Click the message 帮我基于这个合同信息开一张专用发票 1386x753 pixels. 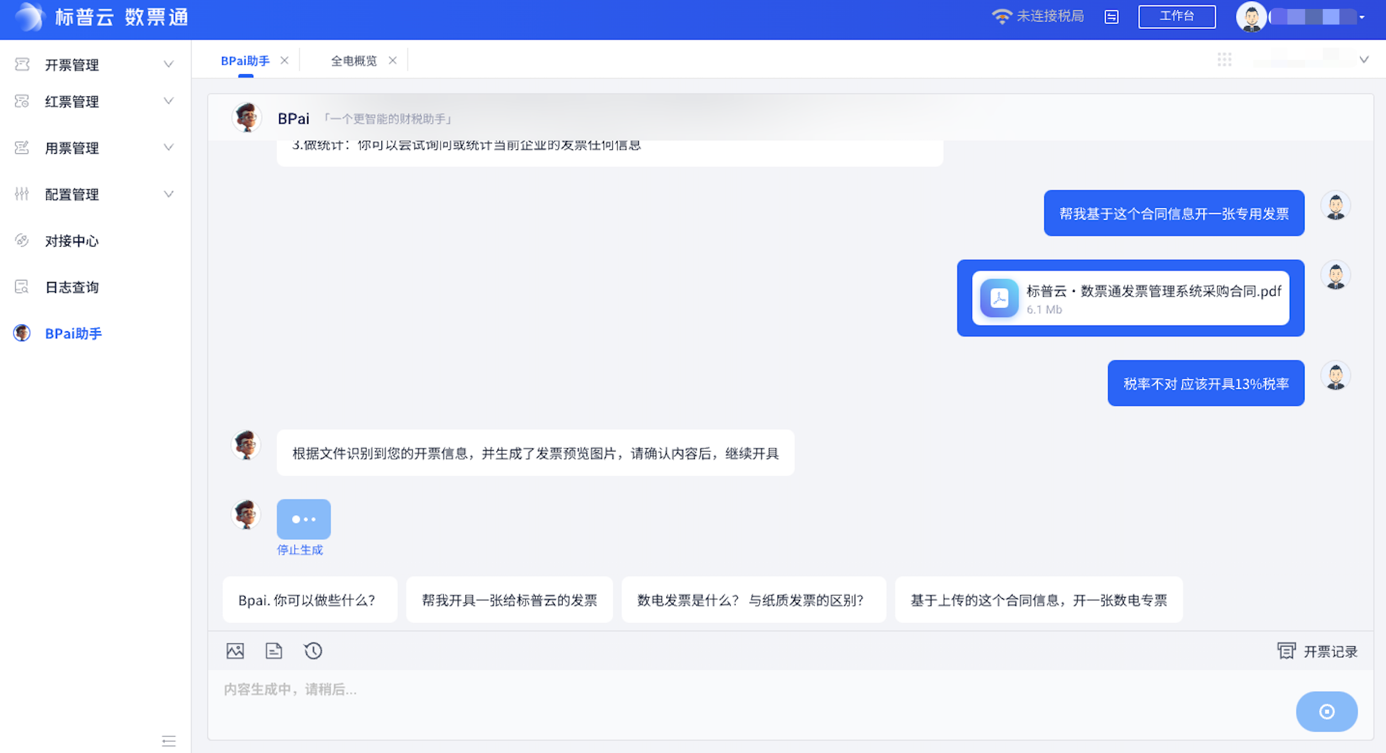pos(1174,213)
